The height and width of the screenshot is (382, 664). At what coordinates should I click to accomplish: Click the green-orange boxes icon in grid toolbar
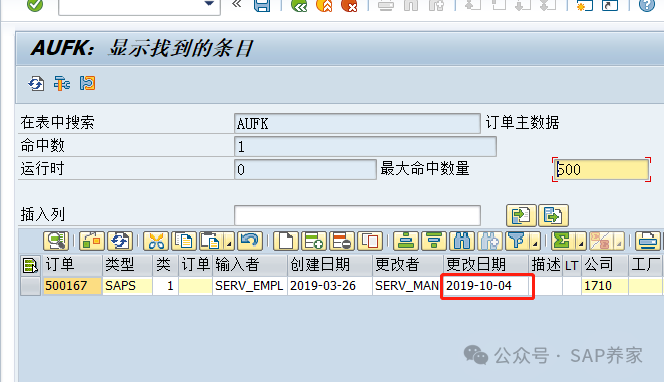click(x=91, y=241)
